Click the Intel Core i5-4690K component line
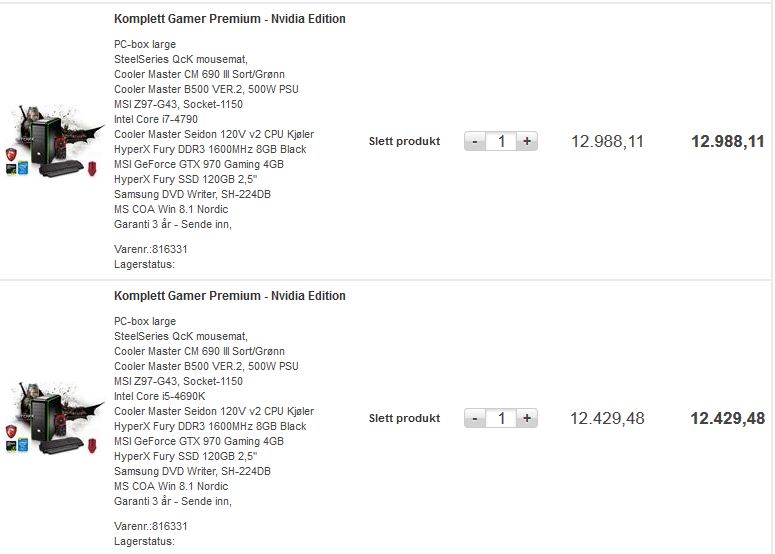Viewport: 775px width, 554px height. (159, 396)
